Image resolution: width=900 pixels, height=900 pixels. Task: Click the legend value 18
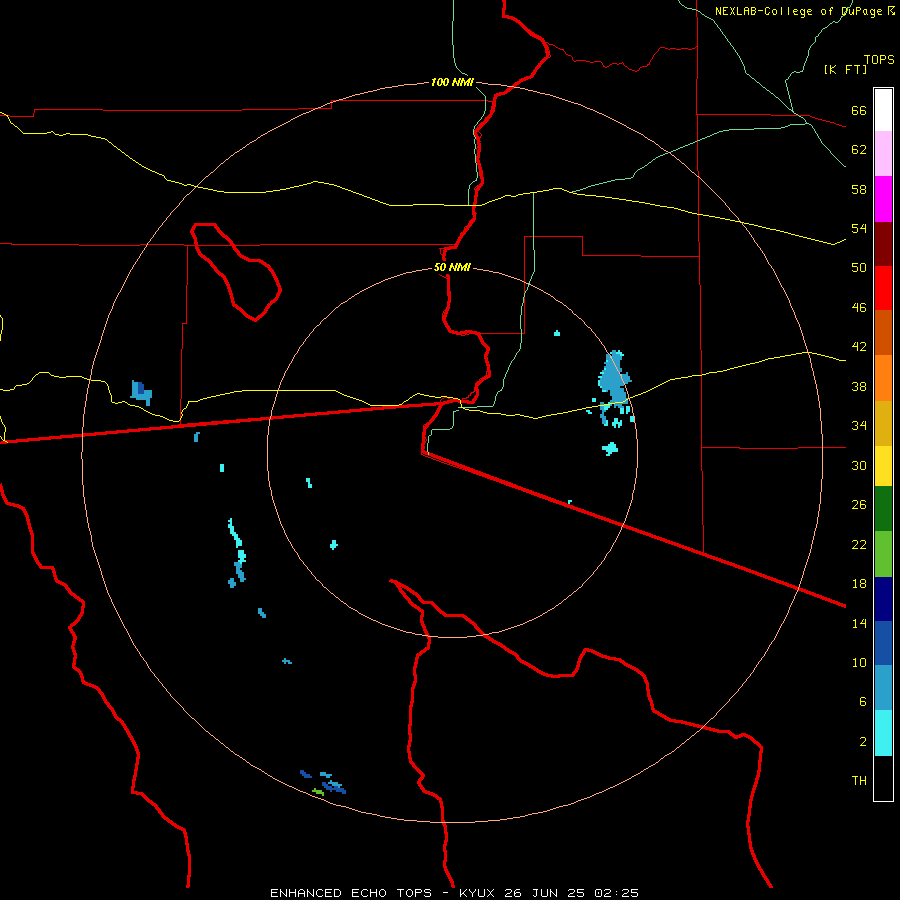point(859,583)
